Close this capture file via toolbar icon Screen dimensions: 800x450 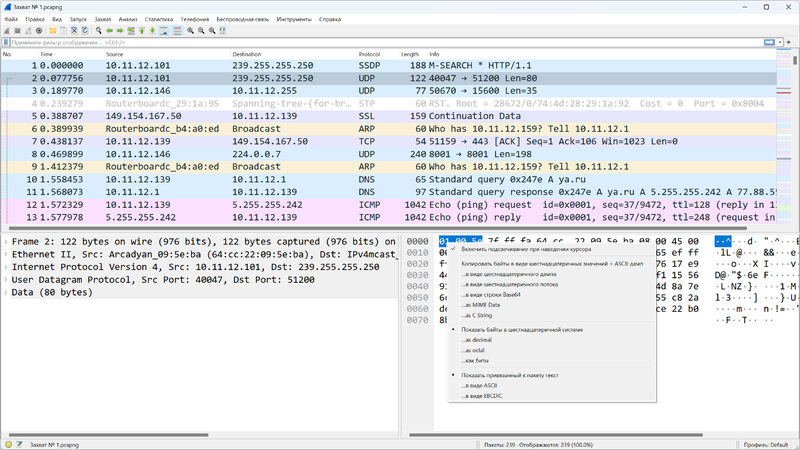[74, 31]
